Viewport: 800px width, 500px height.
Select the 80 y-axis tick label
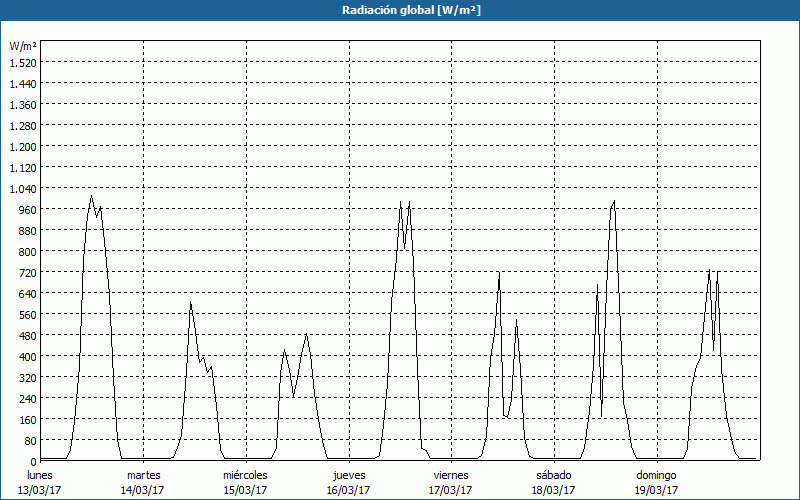(29, 440)
